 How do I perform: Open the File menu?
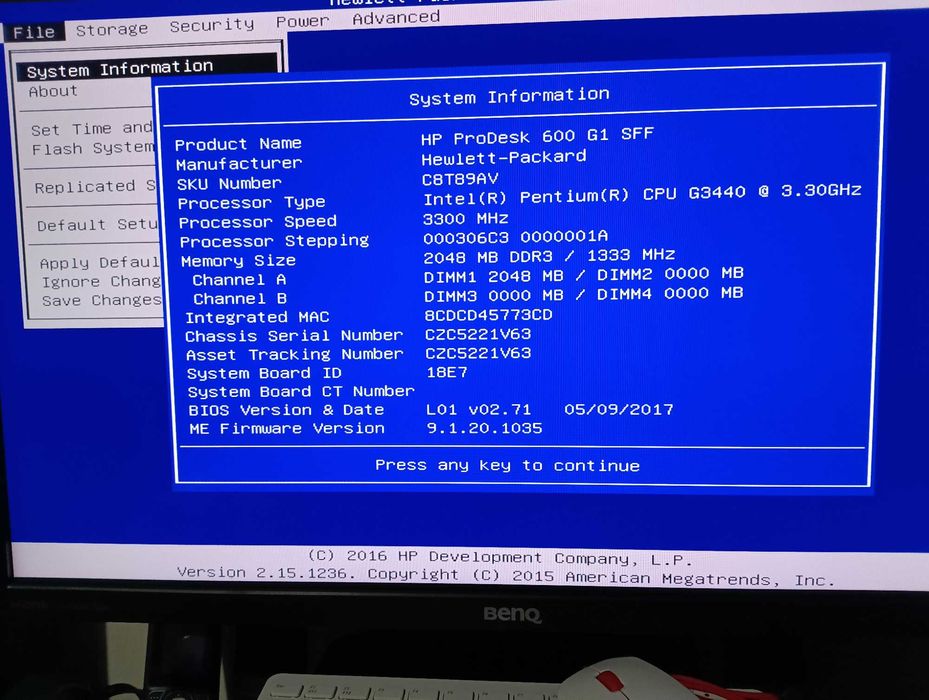click(34, 32)
